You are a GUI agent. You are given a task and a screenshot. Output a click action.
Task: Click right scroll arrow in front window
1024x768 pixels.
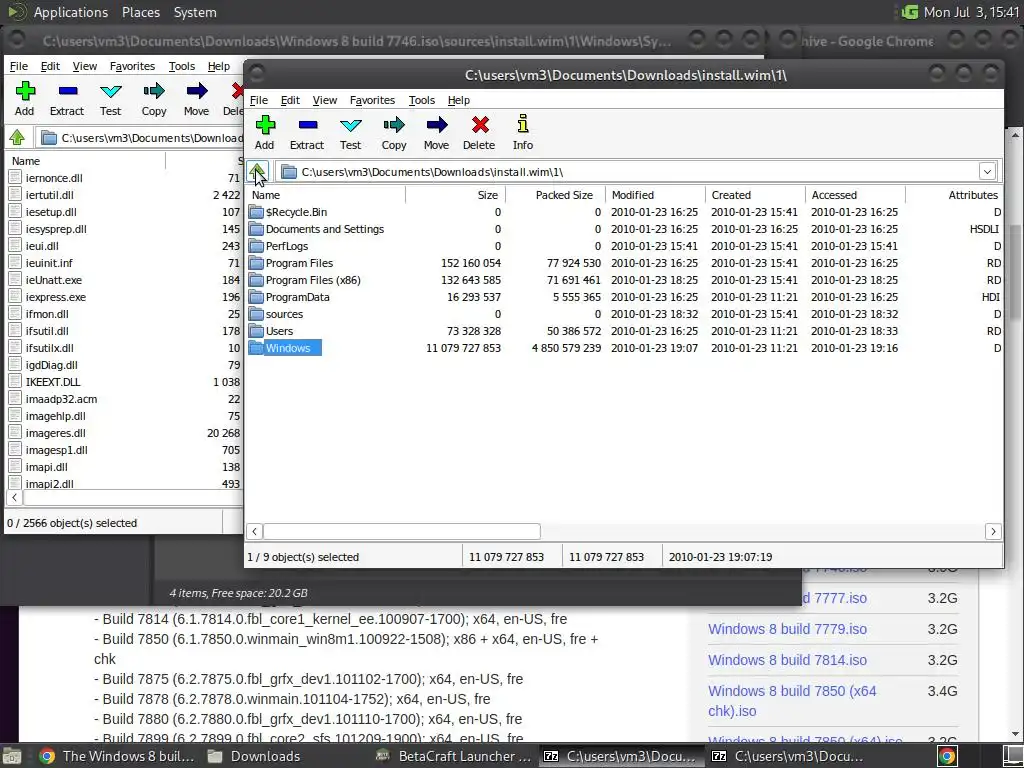tap(993, 532)
